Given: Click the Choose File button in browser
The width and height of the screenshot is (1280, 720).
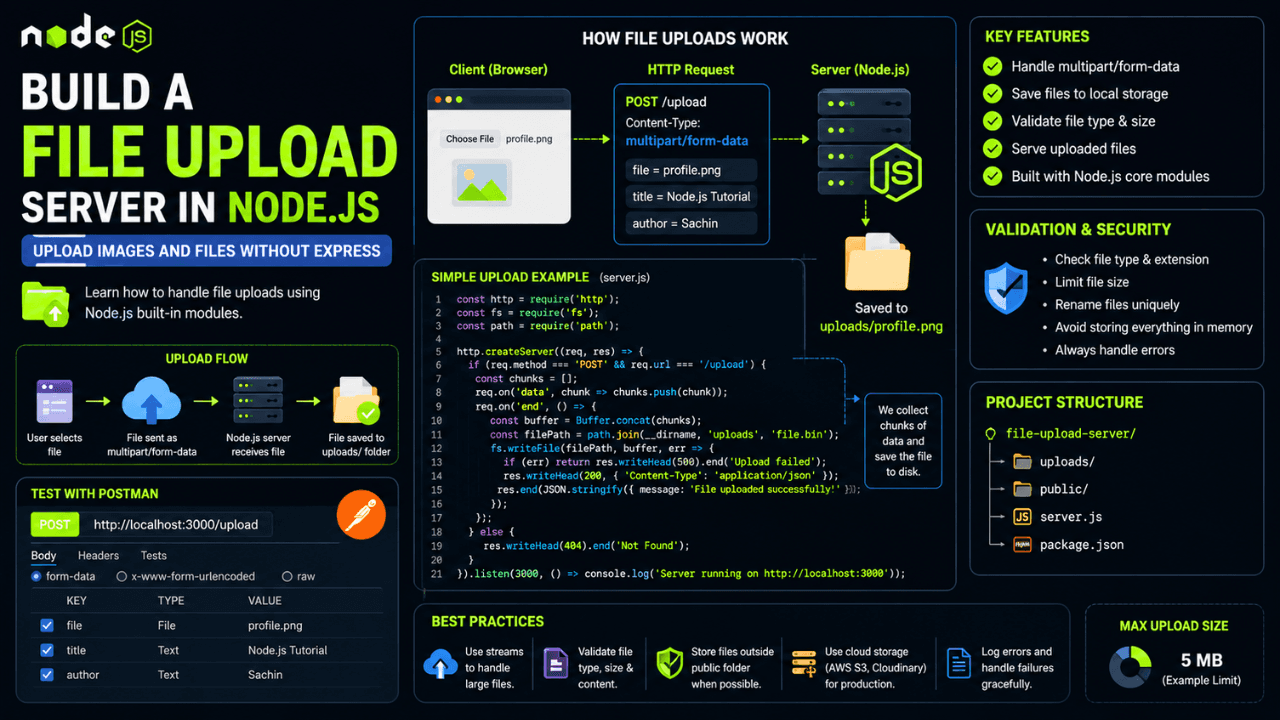Looking at the screenshot, I should click(x=470, y=139).
